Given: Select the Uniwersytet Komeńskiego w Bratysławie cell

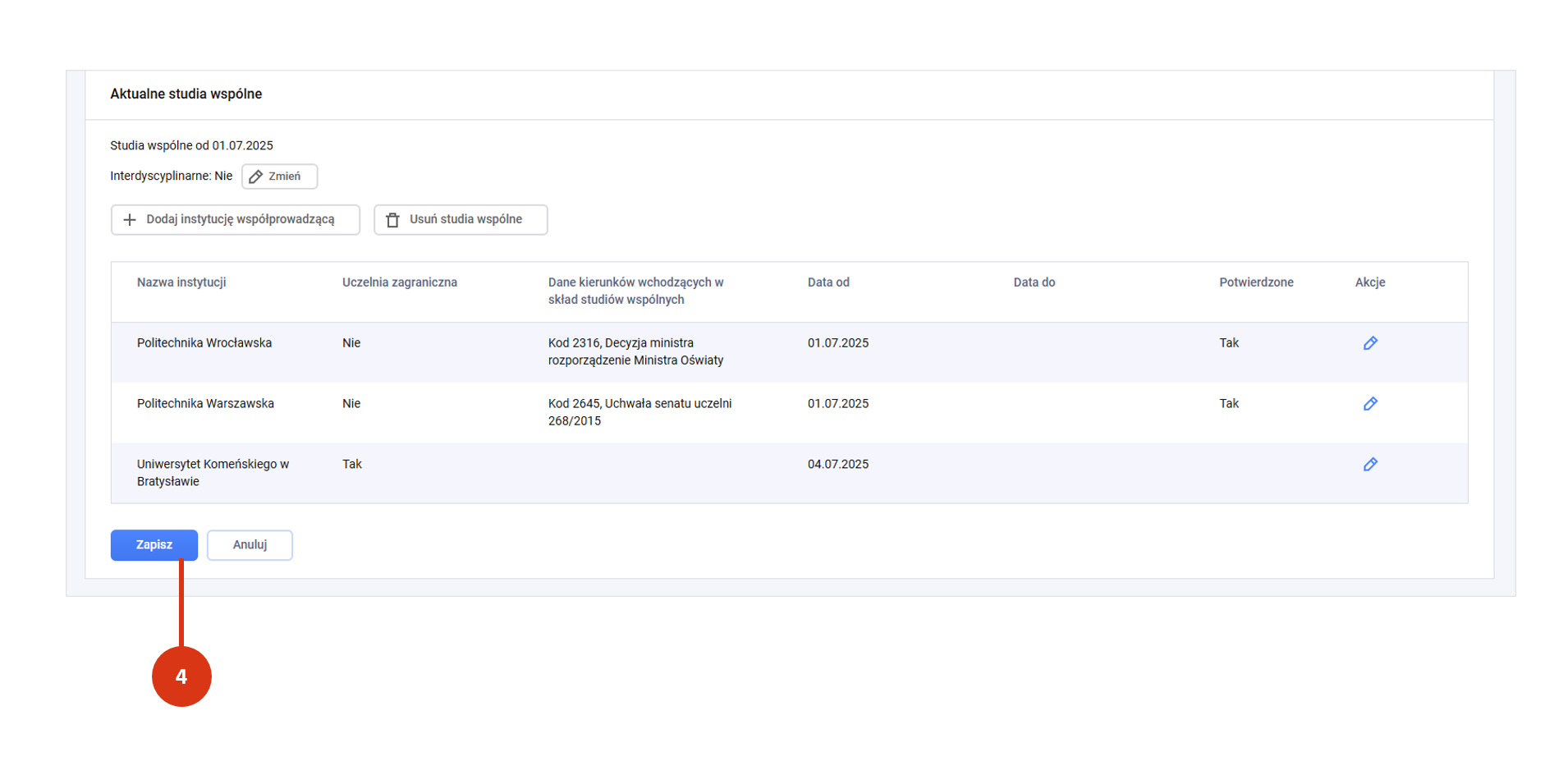Looking at the screenshot, I should pyautogui.click(x=213, y=473).
